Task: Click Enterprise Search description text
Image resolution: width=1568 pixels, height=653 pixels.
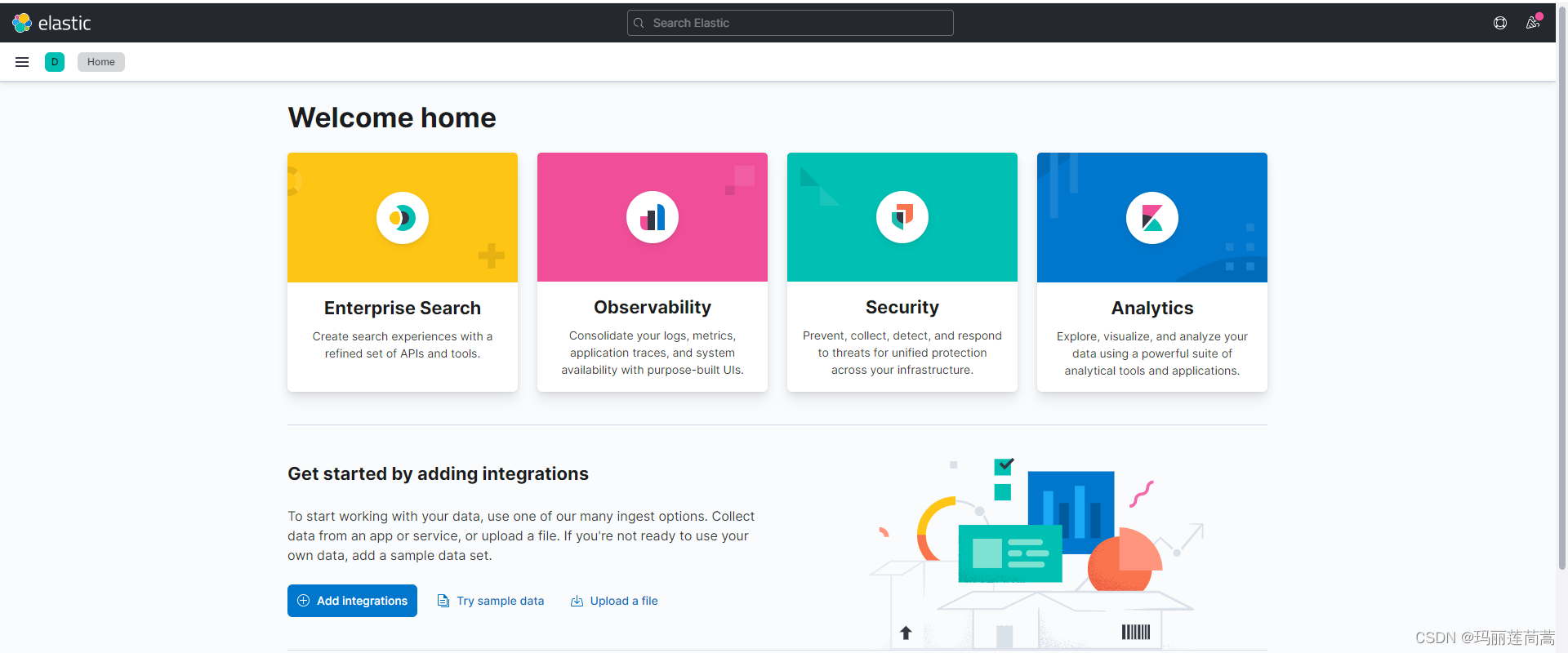Action: tap(403, 344)
